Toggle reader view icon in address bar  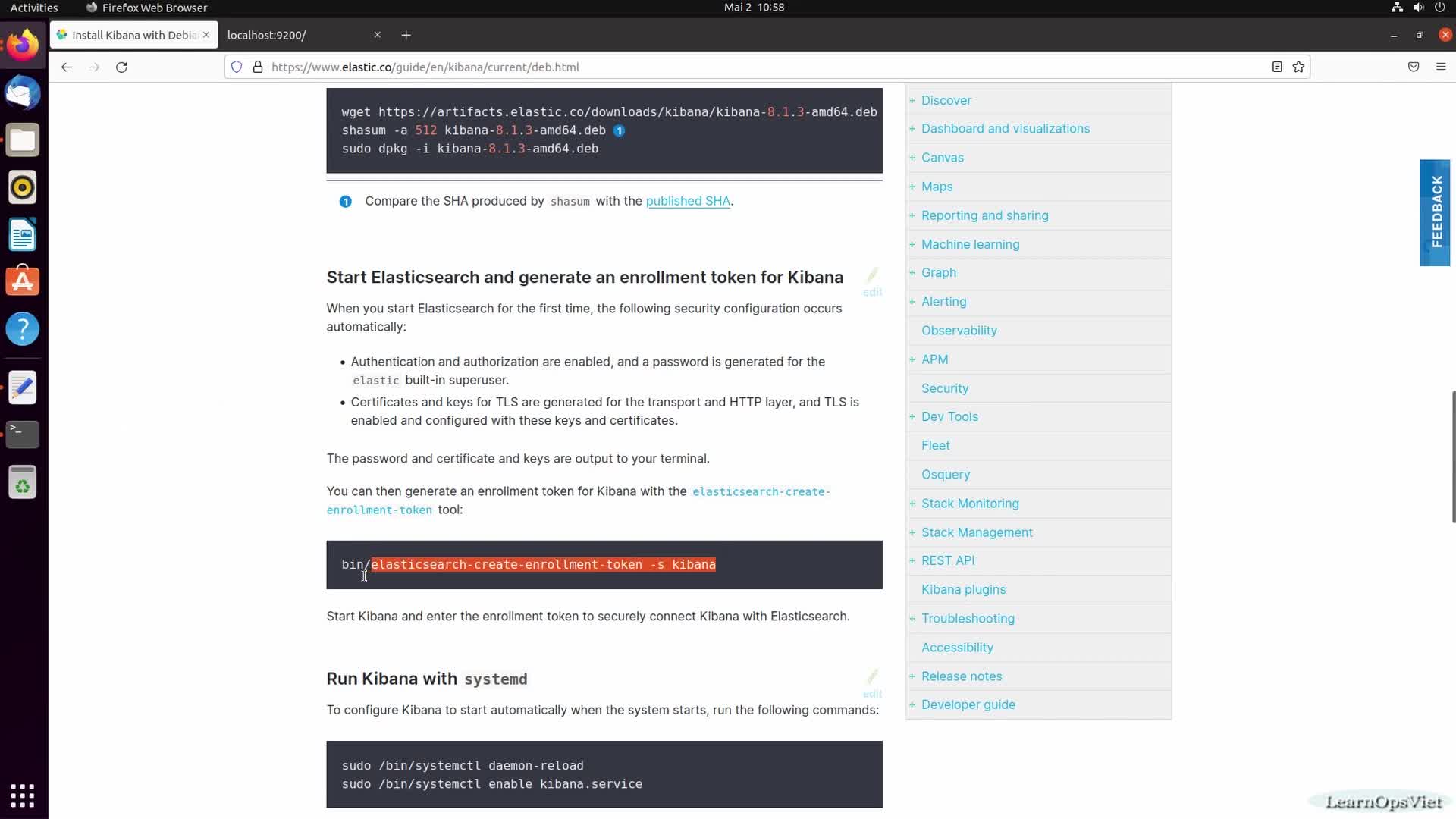pyautogui.click(x=1277, y=67)
